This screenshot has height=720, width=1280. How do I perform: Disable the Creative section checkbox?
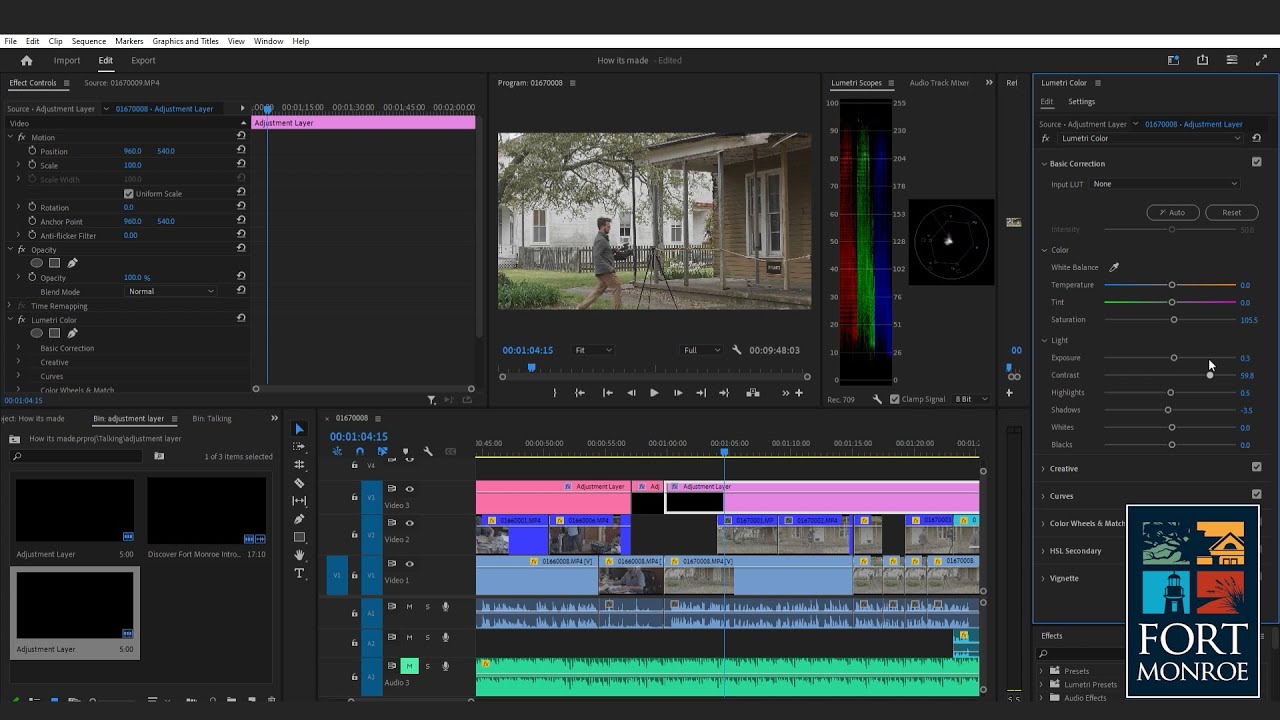1257,467
